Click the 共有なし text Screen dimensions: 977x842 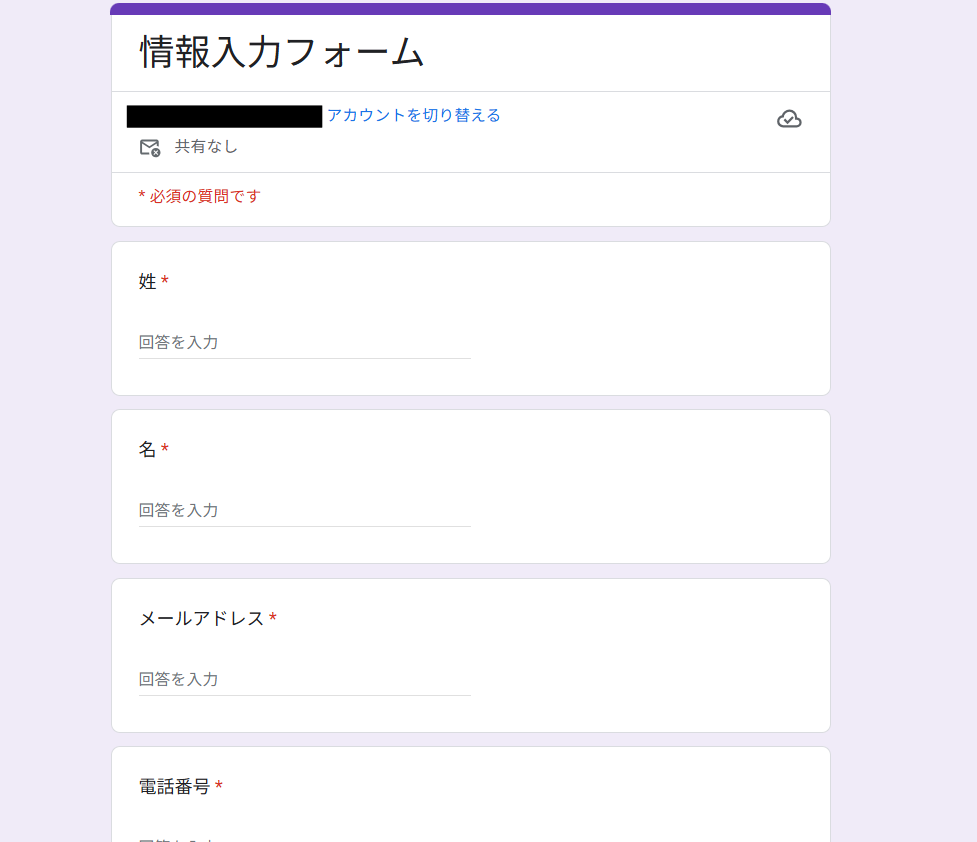[x=206, y=146]
